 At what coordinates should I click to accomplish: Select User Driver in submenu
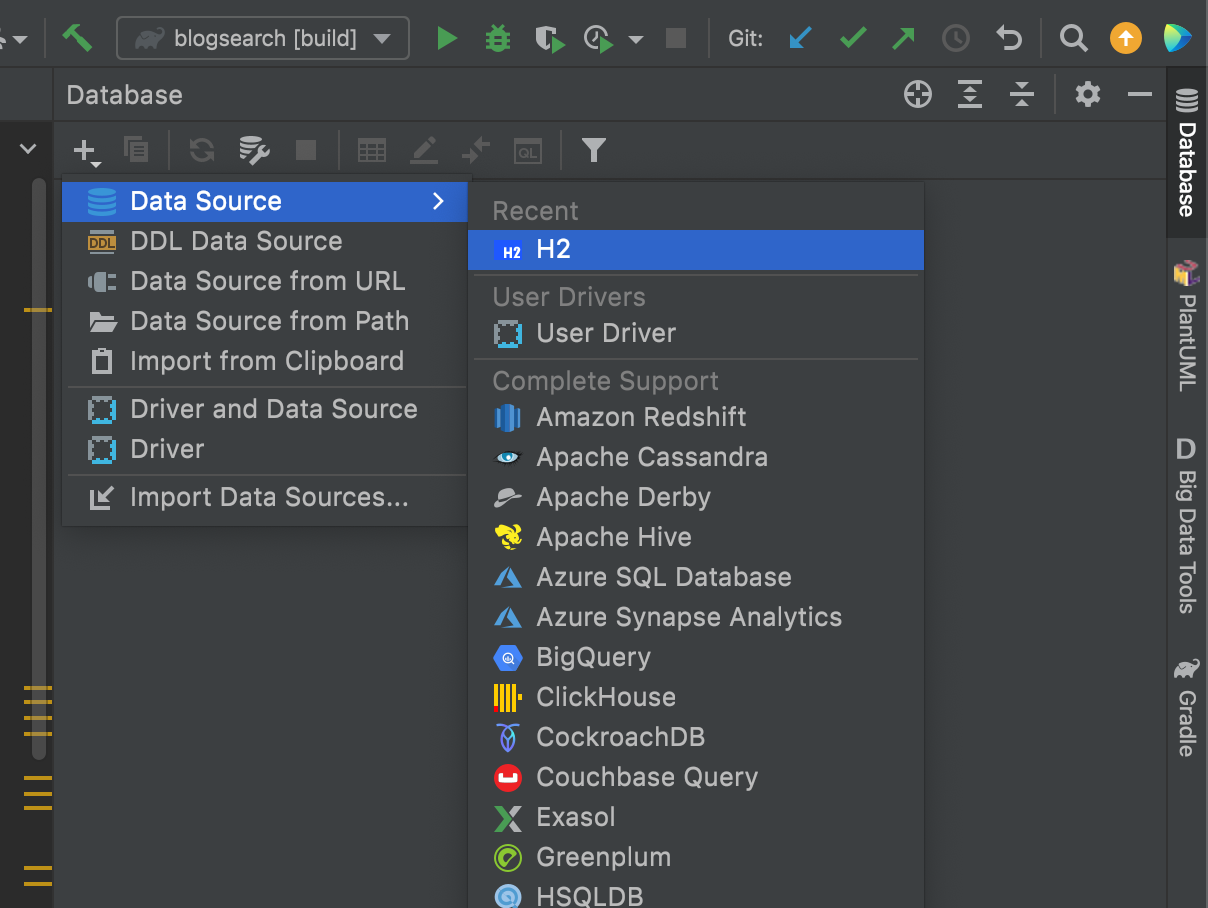pos(696,333)
